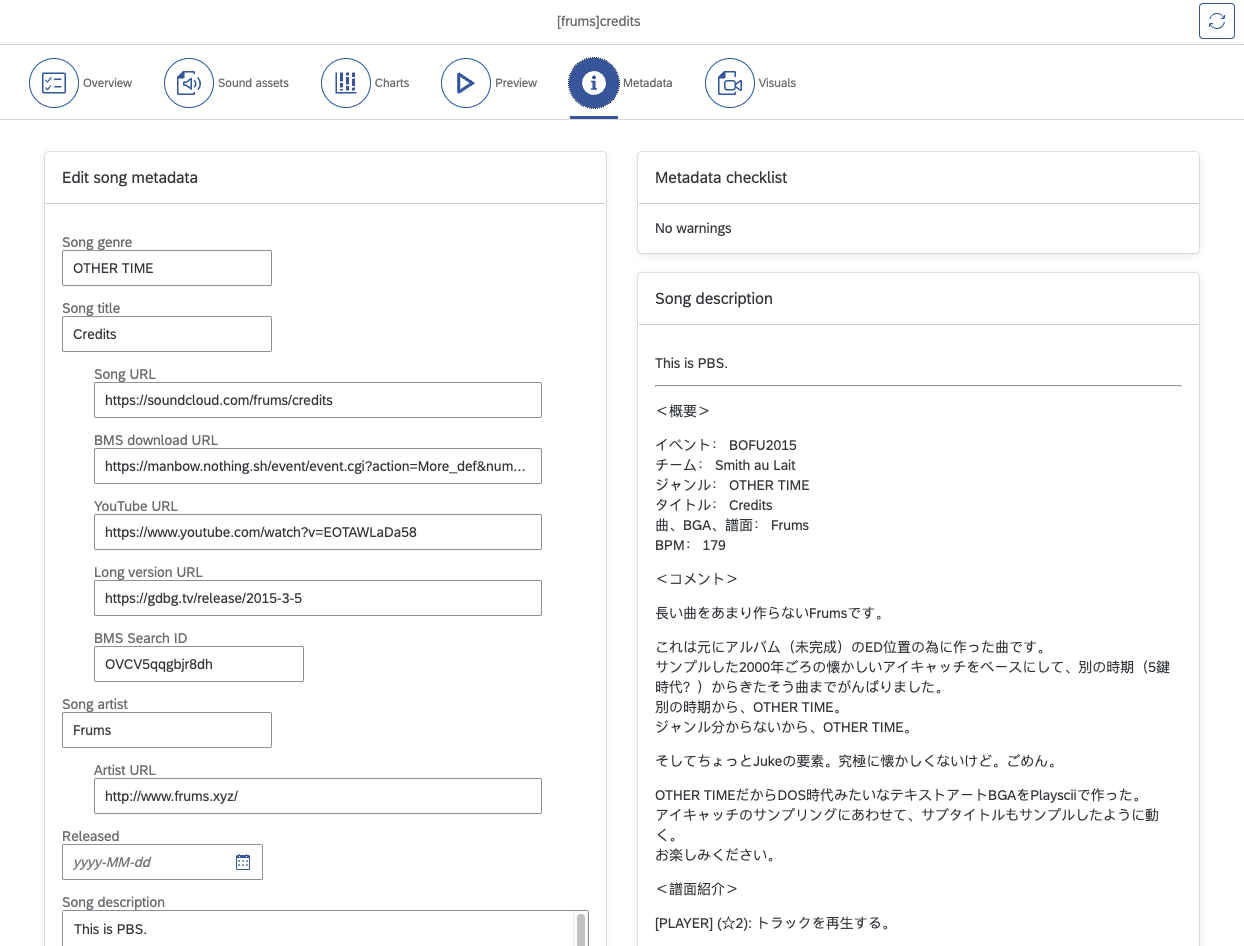The image size is (1244, 946).
Task: Open Visuals via the camera icon
Action: click(729, 82)
